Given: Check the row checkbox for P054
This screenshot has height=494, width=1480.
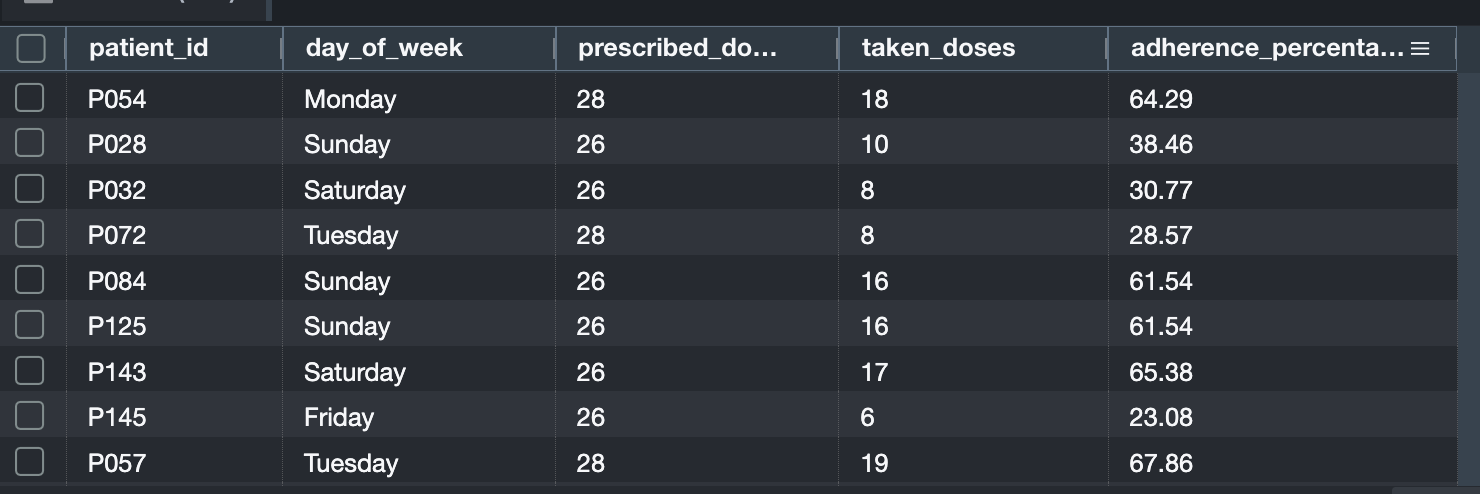Looking at the screenshot, I should 30,98.
